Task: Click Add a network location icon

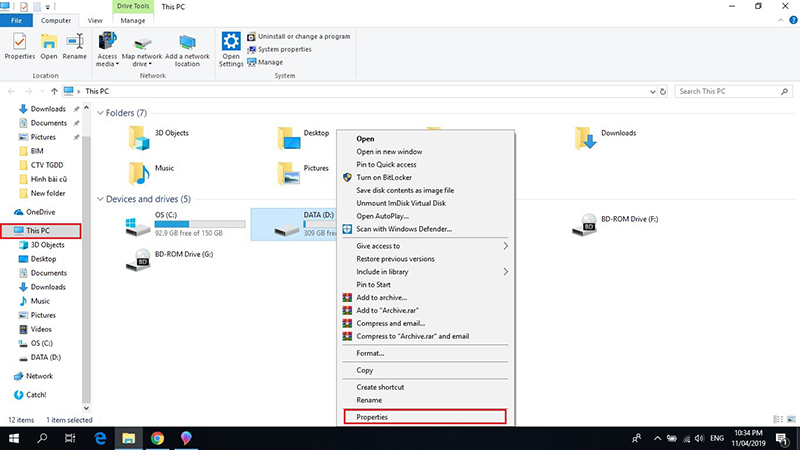Action: click(x=189, y=44)
